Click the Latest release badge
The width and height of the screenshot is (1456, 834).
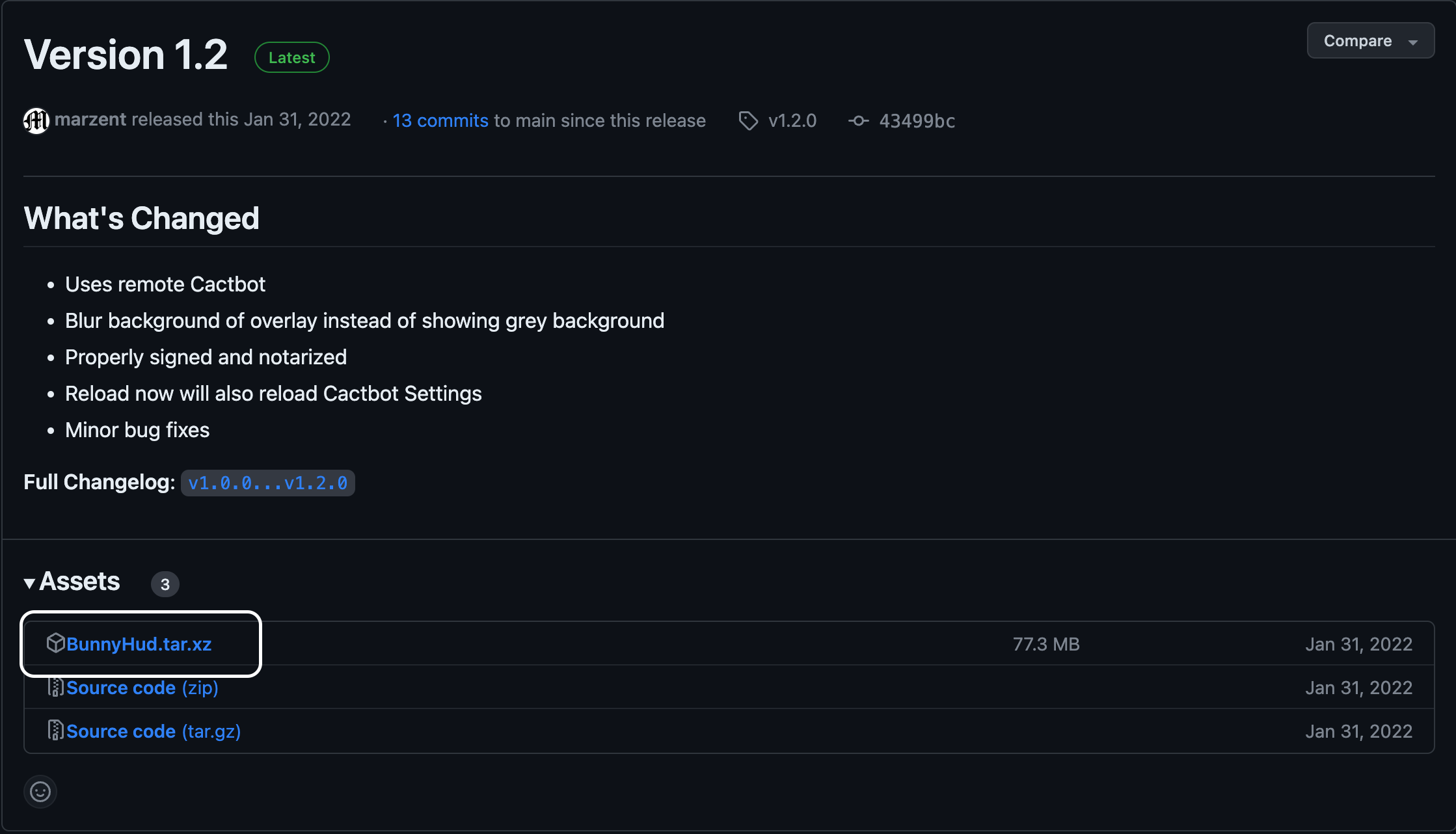click(x=291, y=57)
